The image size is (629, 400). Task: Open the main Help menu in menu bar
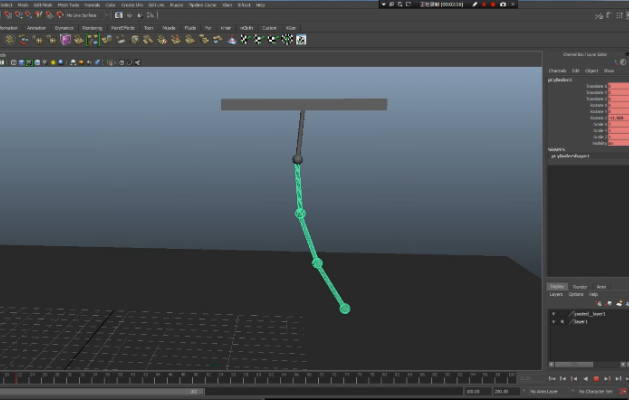pos(260,5)
